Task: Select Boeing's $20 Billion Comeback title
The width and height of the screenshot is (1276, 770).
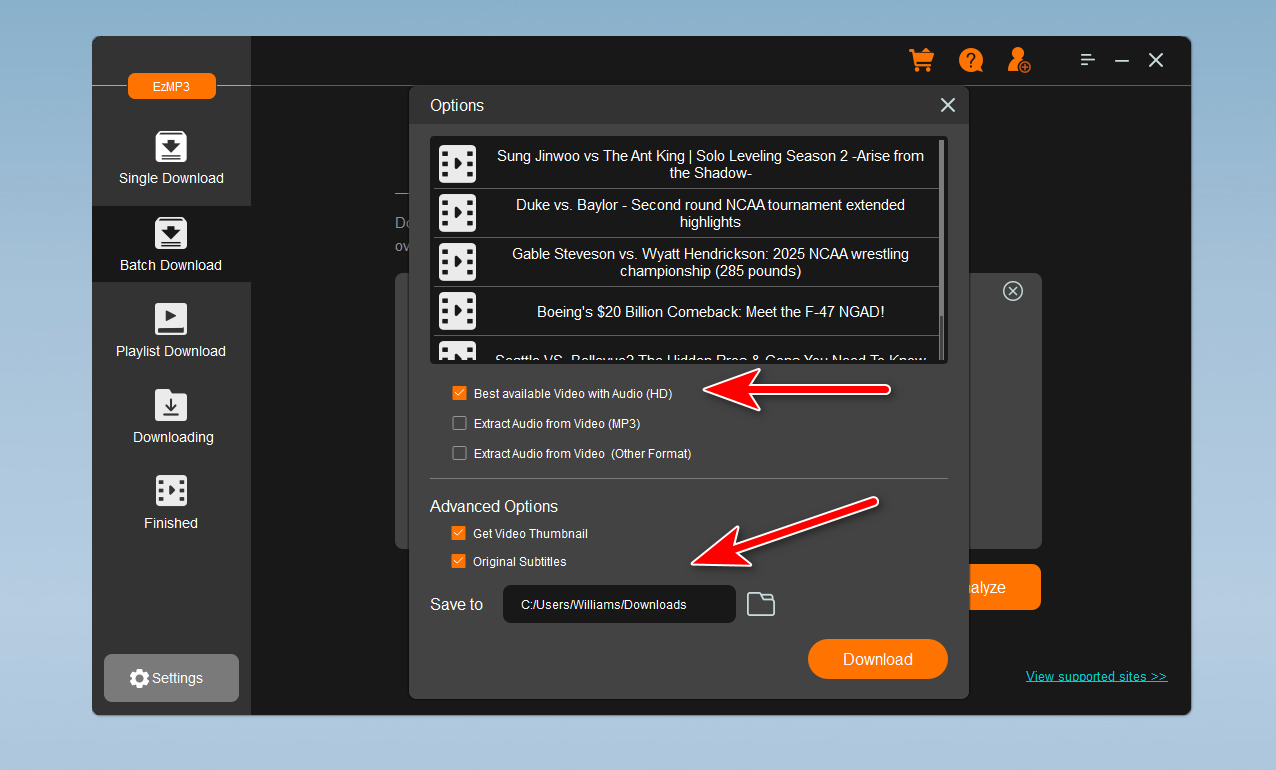Action: coord(710,312)
